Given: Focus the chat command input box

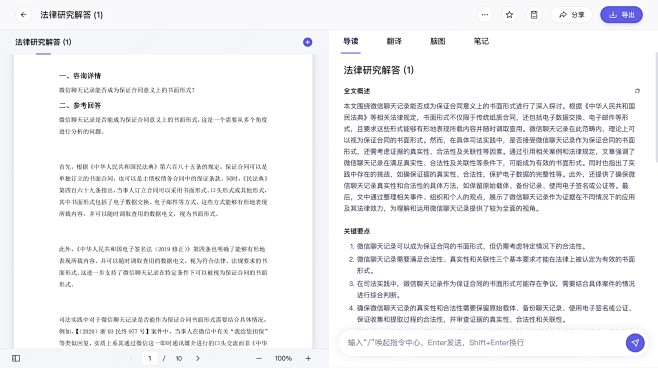Looking at the screenshot, I should tap(483, 342).
